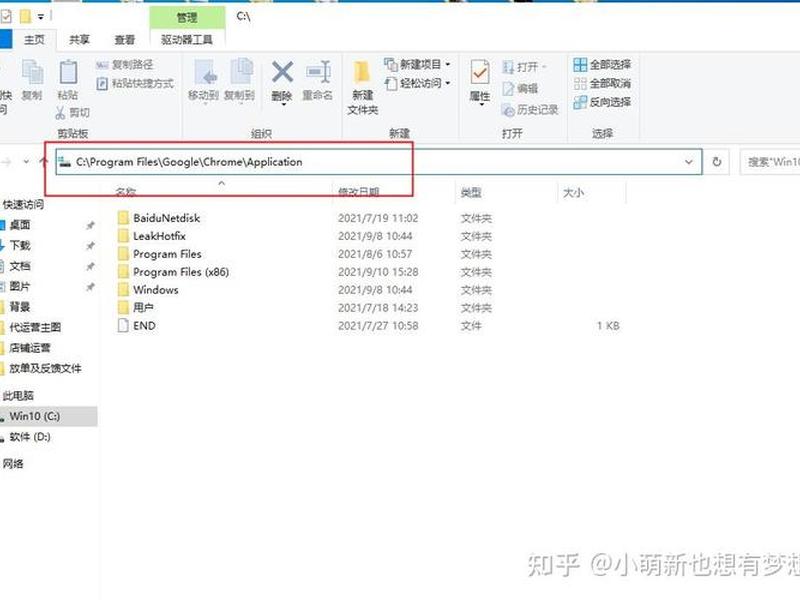Viewport: 800px width, 600px height.
Task: Click the search box for Win10
Action: [770, 162]
